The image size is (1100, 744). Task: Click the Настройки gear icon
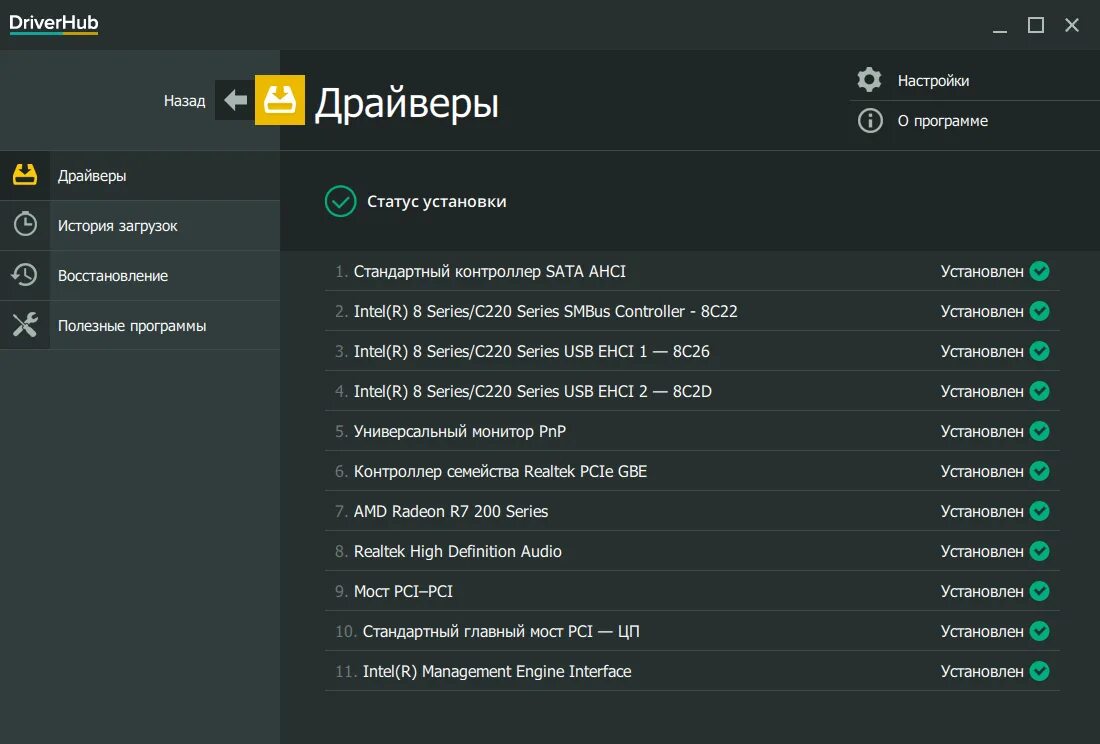(x=870, y=80)
